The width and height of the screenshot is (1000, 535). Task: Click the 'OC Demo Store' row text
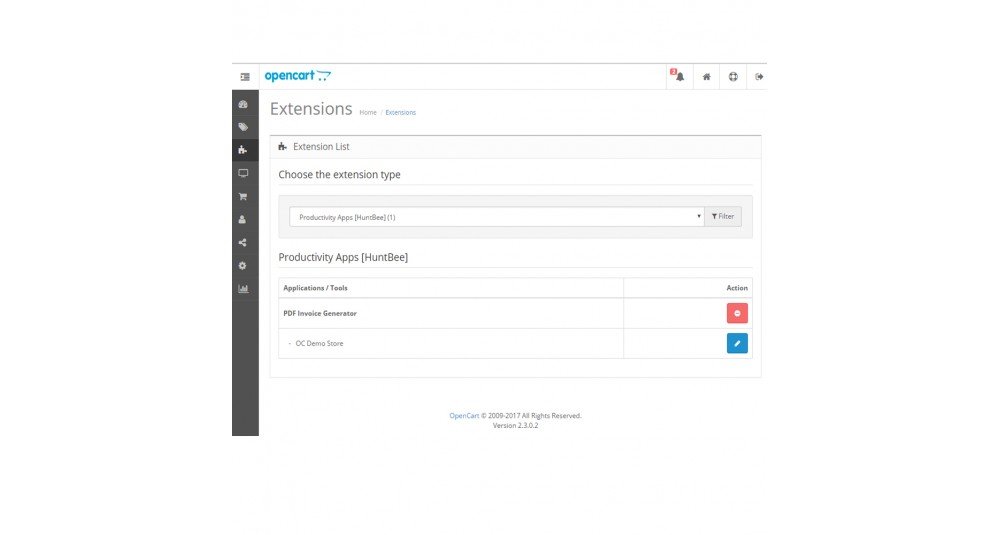(x=319, y=343)
